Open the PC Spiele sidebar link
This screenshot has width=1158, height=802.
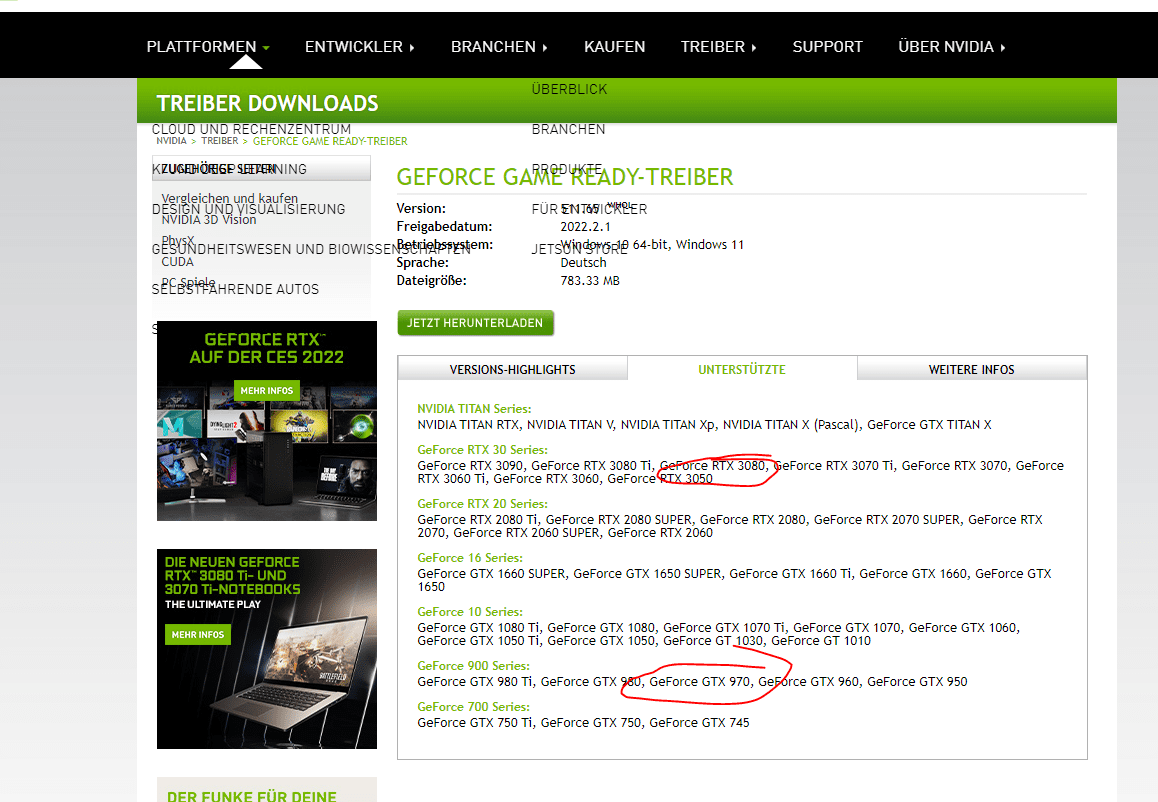[x=188, y=282]
